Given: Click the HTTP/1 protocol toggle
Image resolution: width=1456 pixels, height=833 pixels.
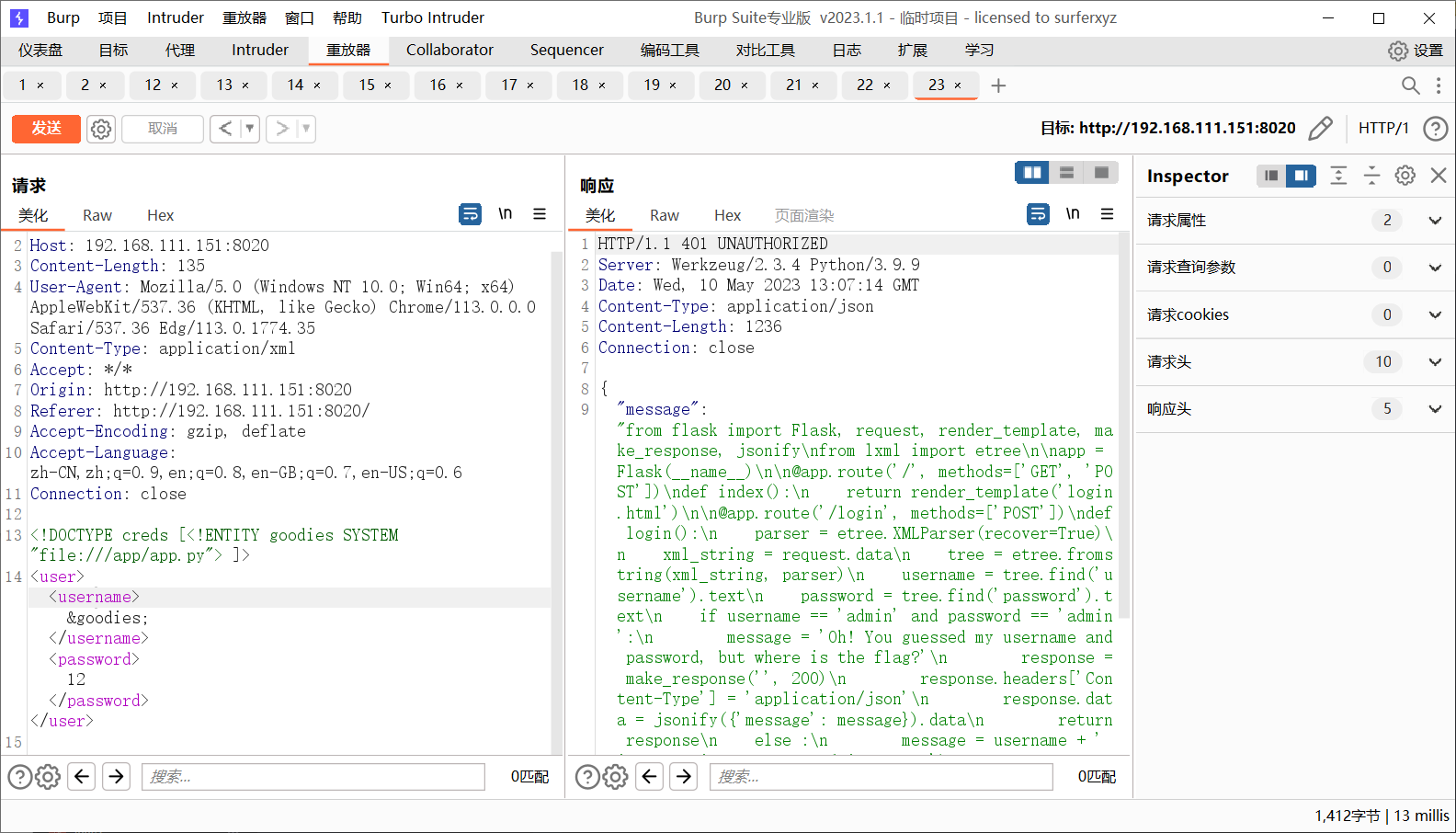Looking at the screenshot, I should 1383,128.
